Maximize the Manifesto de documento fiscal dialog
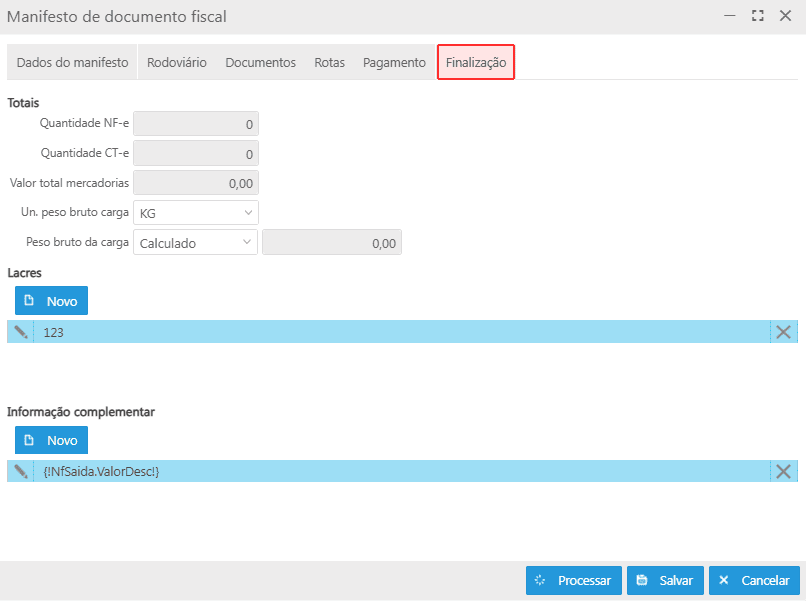 (758, 17)
